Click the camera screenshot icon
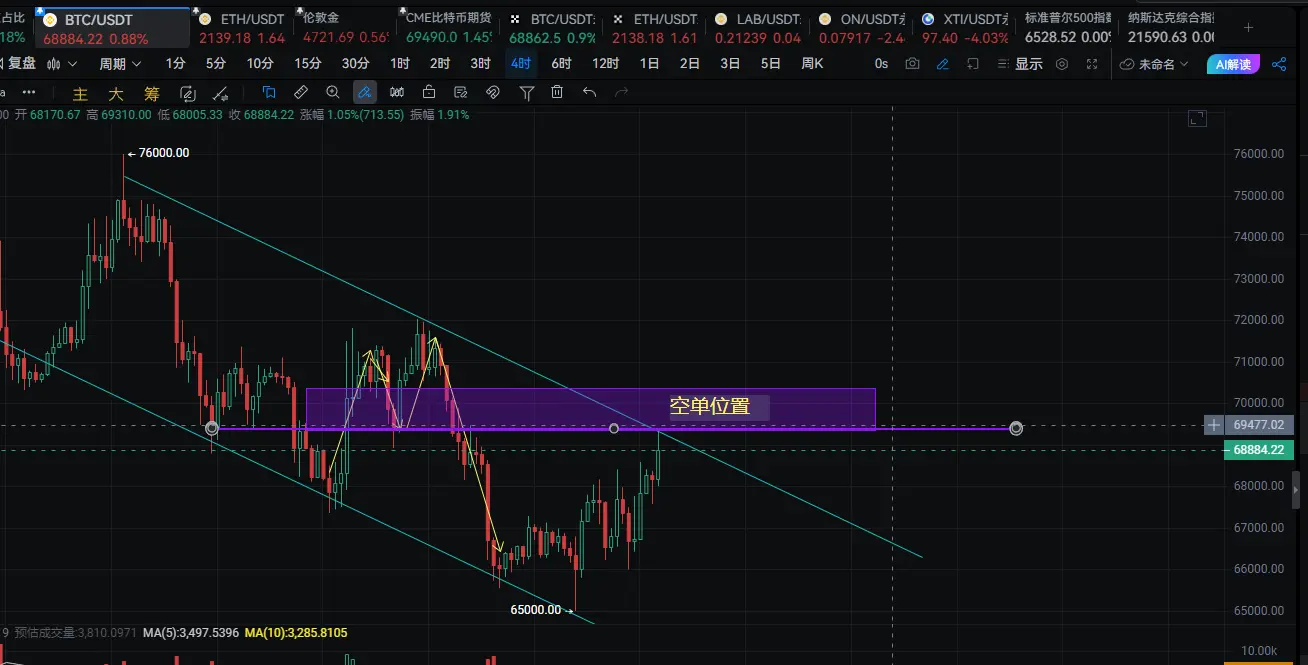The image size is (1308, 665). [x=912, y=64]
